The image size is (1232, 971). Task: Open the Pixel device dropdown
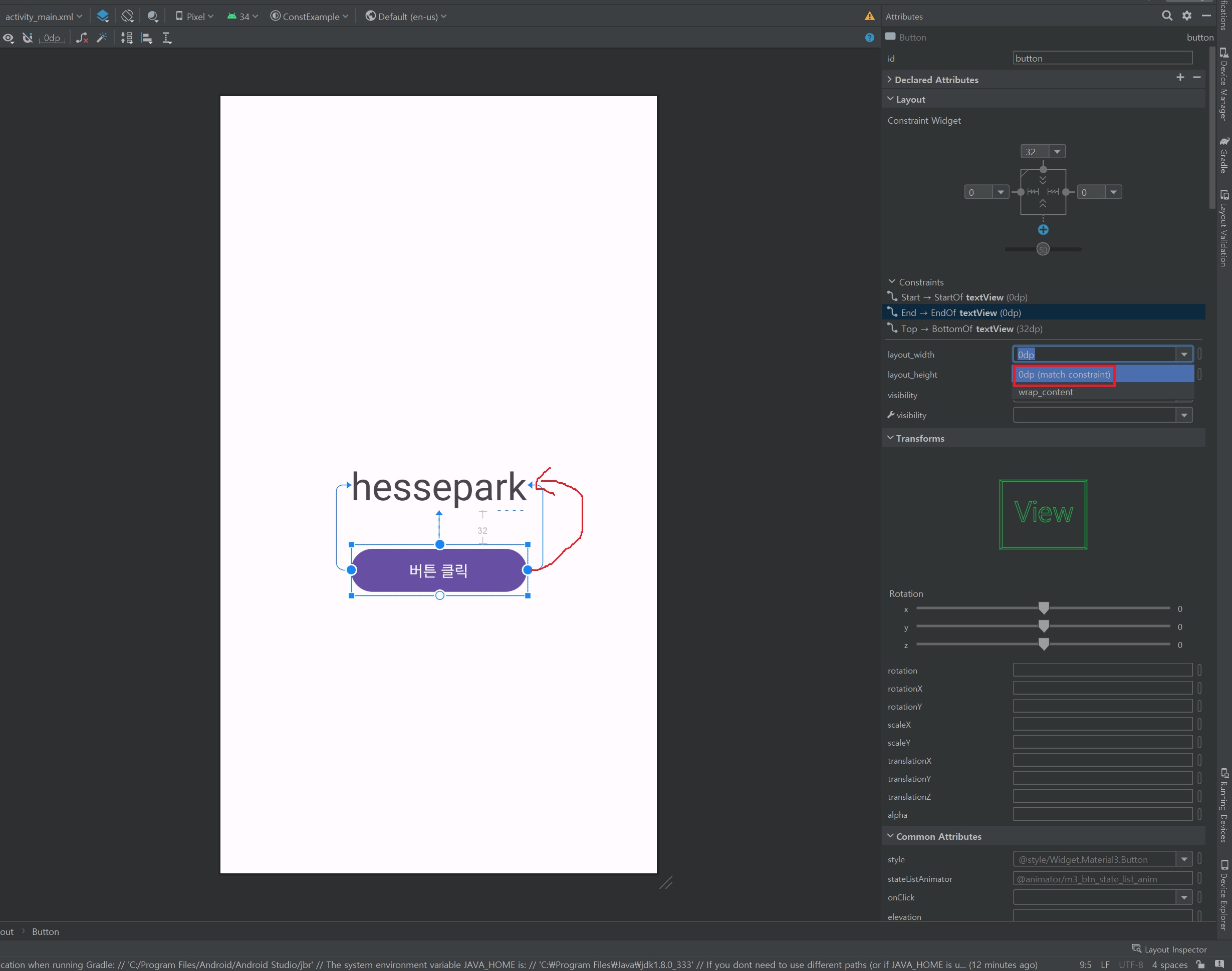194,17
